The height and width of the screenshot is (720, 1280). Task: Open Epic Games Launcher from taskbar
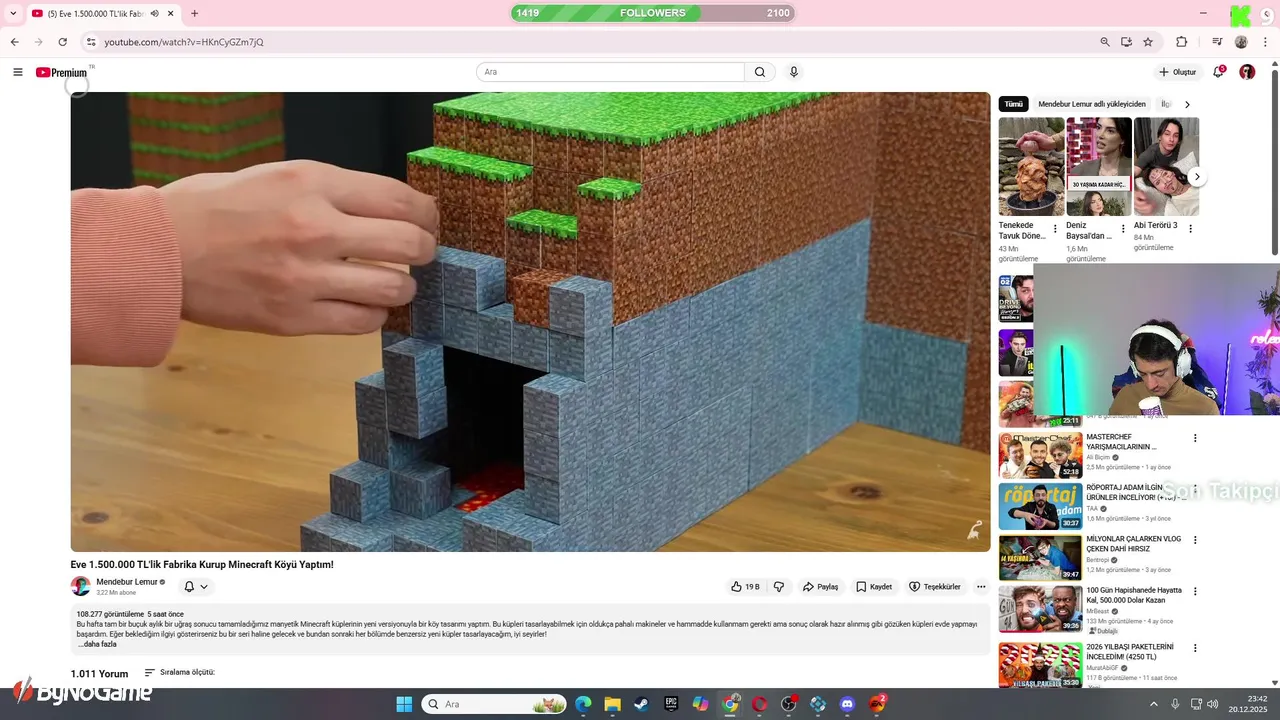(671, 704)
